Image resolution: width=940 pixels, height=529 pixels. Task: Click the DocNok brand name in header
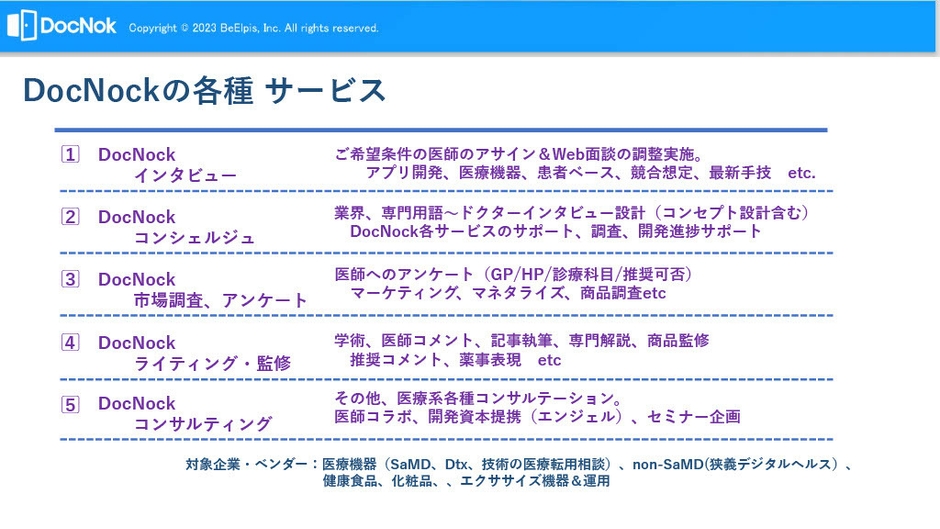(78, 26)
